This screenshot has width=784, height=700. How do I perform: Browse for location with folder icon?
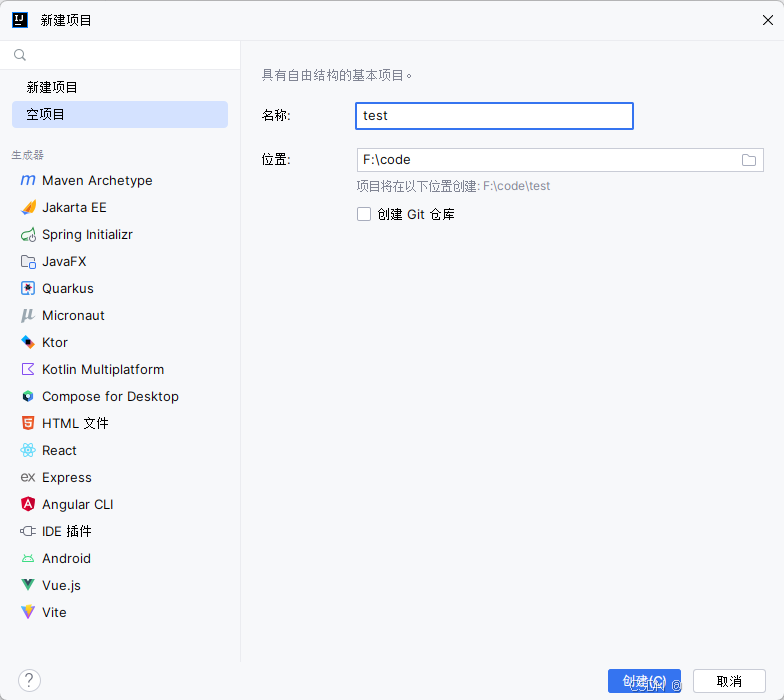pos(748,160)
